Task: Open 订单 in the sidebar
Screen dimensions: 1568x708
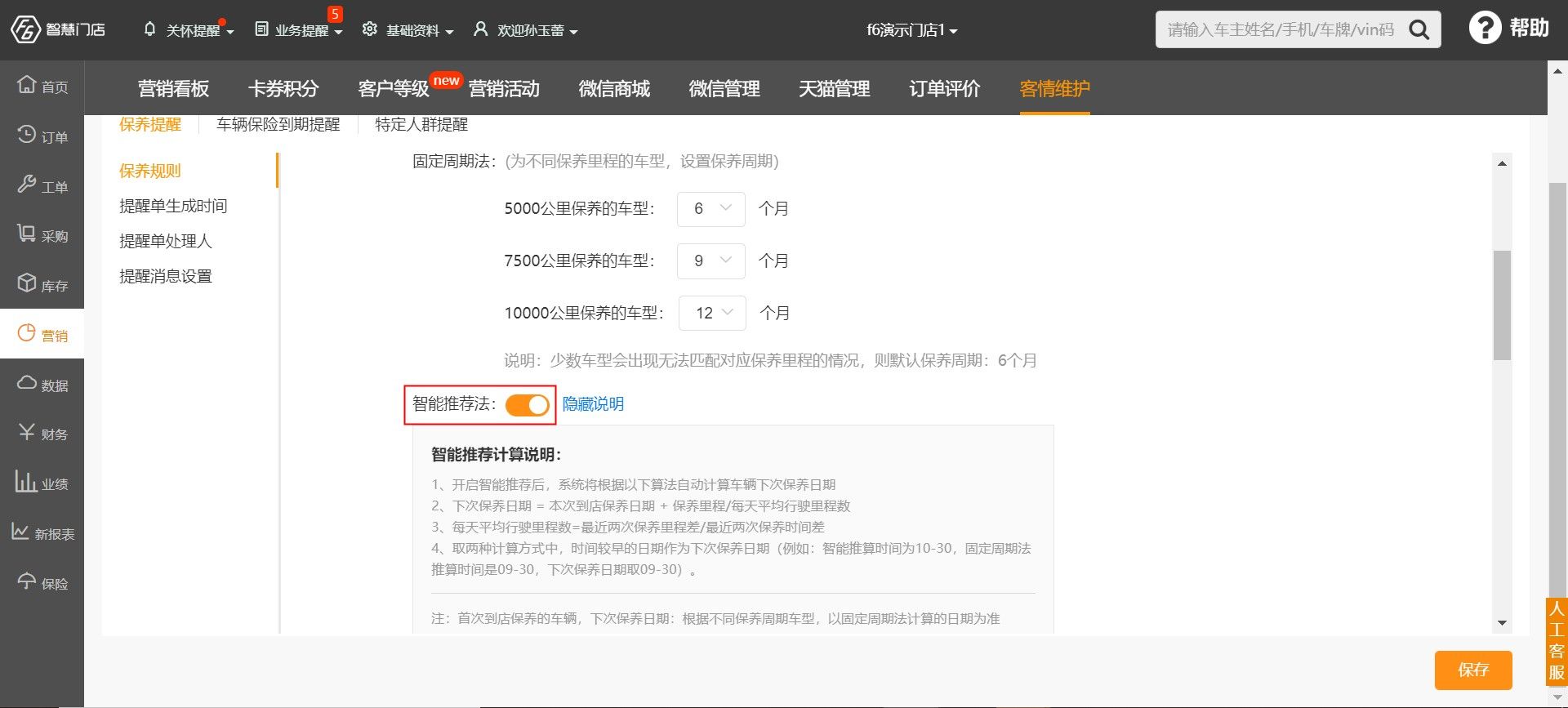Action: click(x=42, y=136)
